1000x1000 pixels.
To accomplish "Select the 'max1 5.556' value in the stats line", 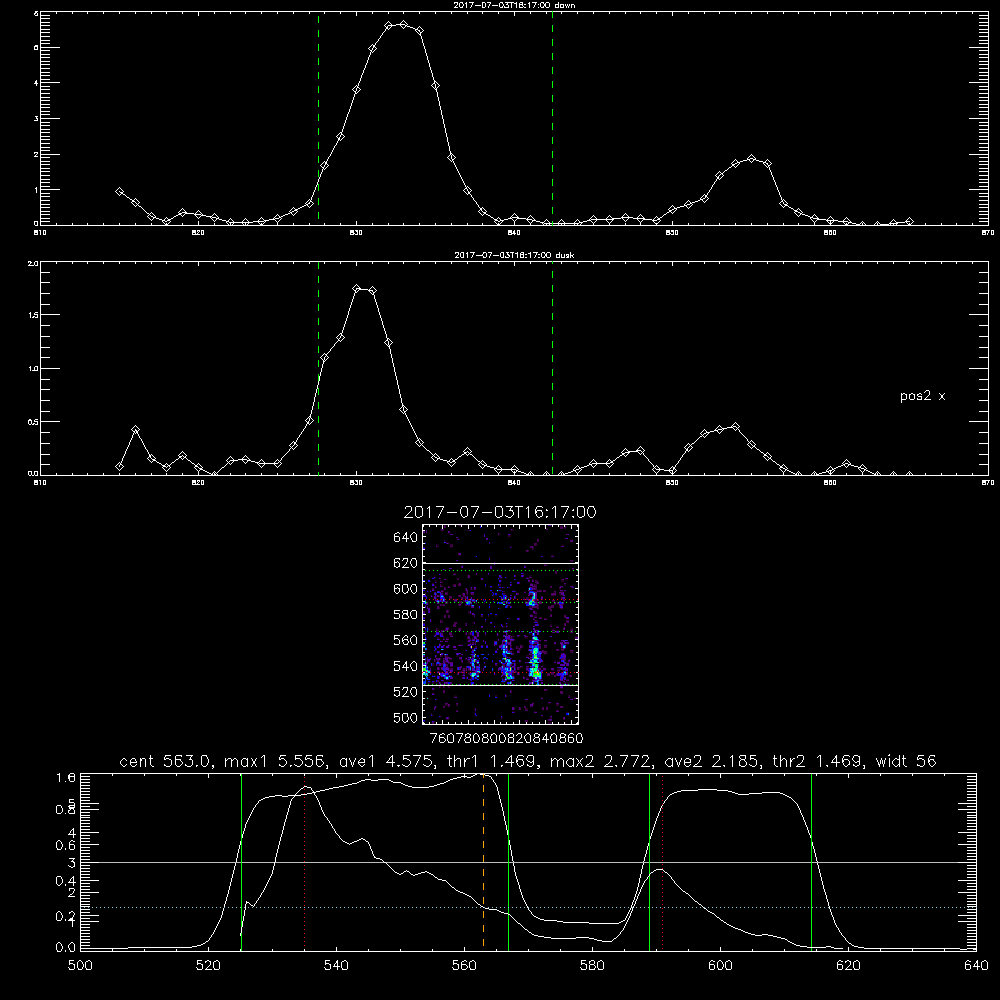I will coord(276,761).
